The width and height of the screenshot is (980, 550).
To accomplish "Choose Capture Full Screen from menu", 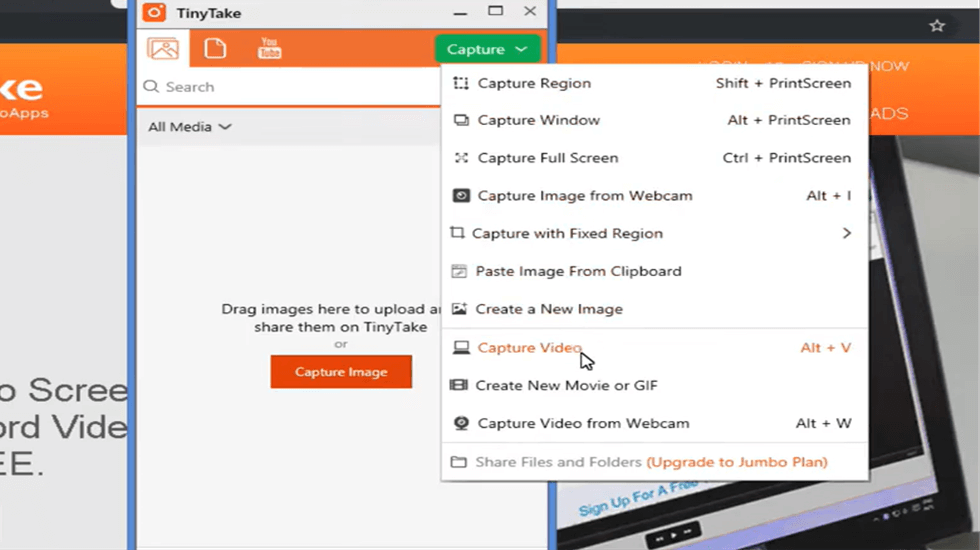I will (x=654, y=158).
